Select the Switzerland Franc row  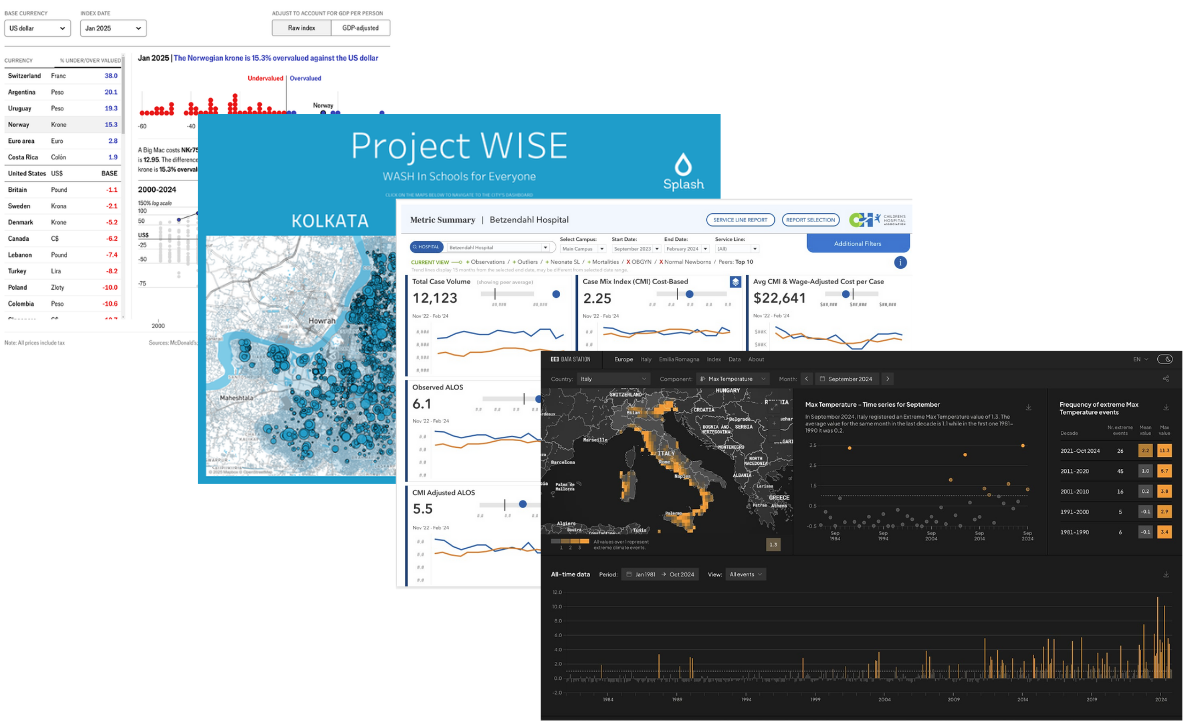click(x=63, y=75)
